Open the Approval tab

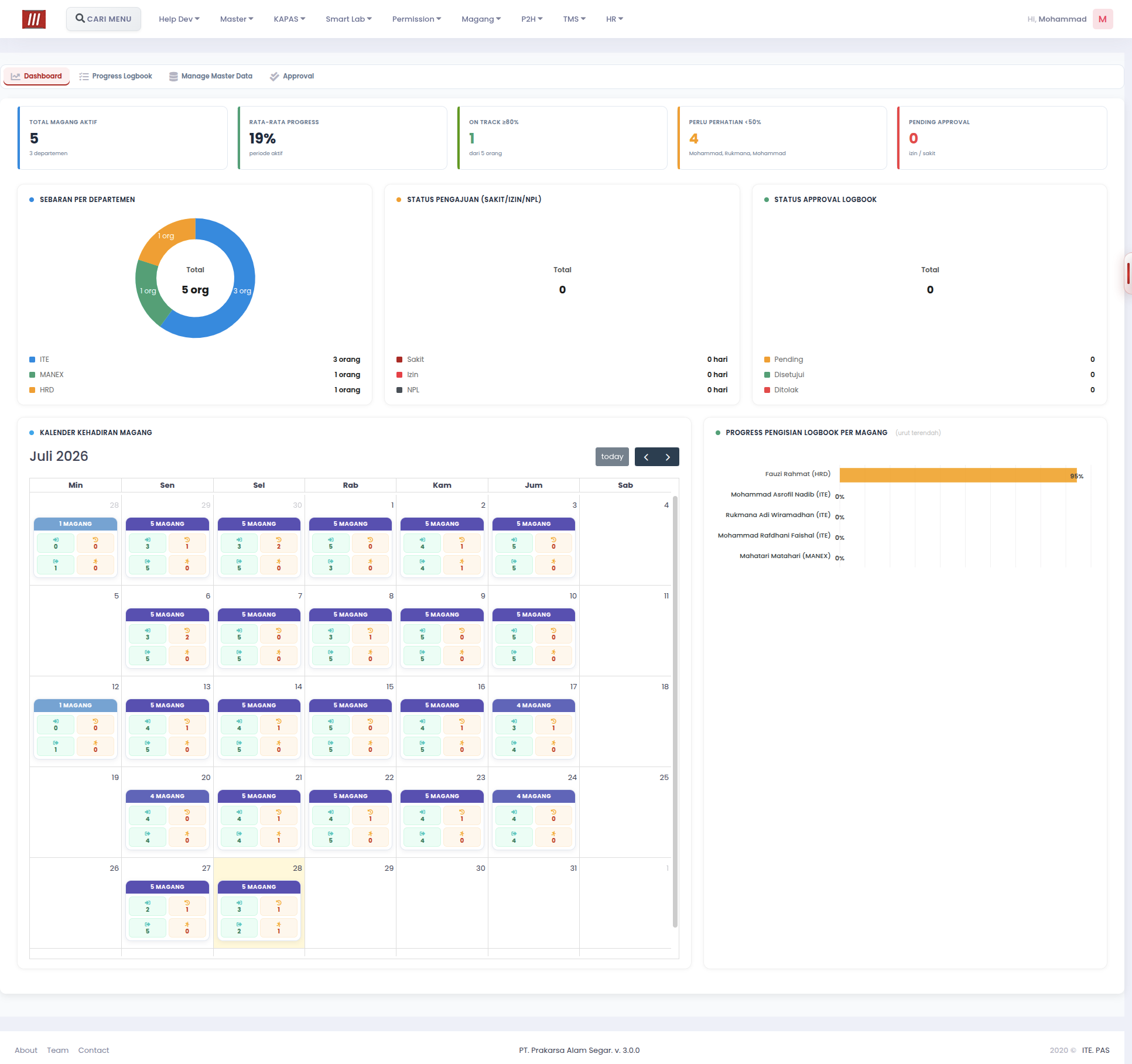click(x=292, y=76)
